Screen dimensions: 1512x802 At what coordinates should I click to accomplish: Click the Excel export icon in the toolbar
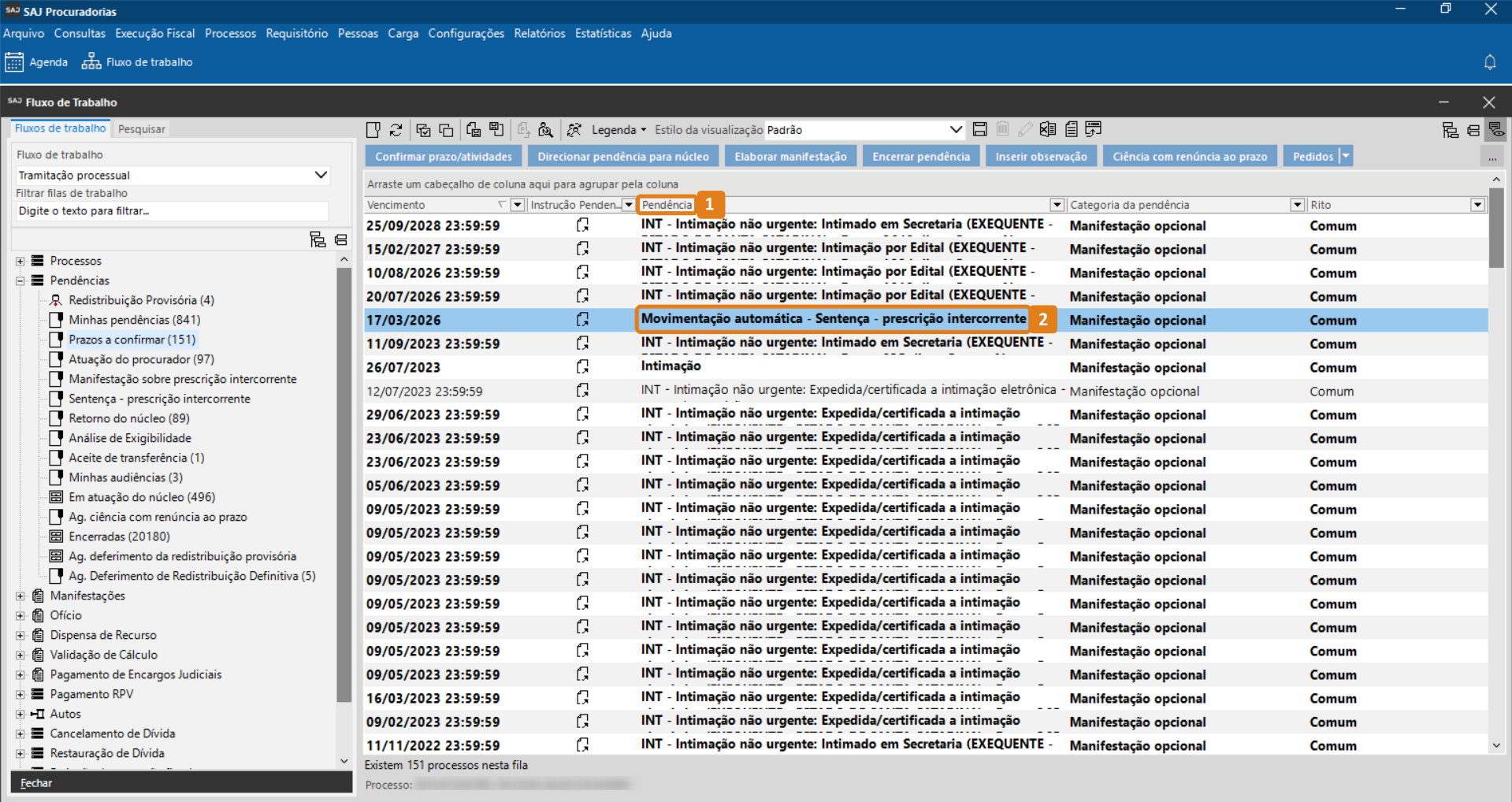pos(1047,129)
